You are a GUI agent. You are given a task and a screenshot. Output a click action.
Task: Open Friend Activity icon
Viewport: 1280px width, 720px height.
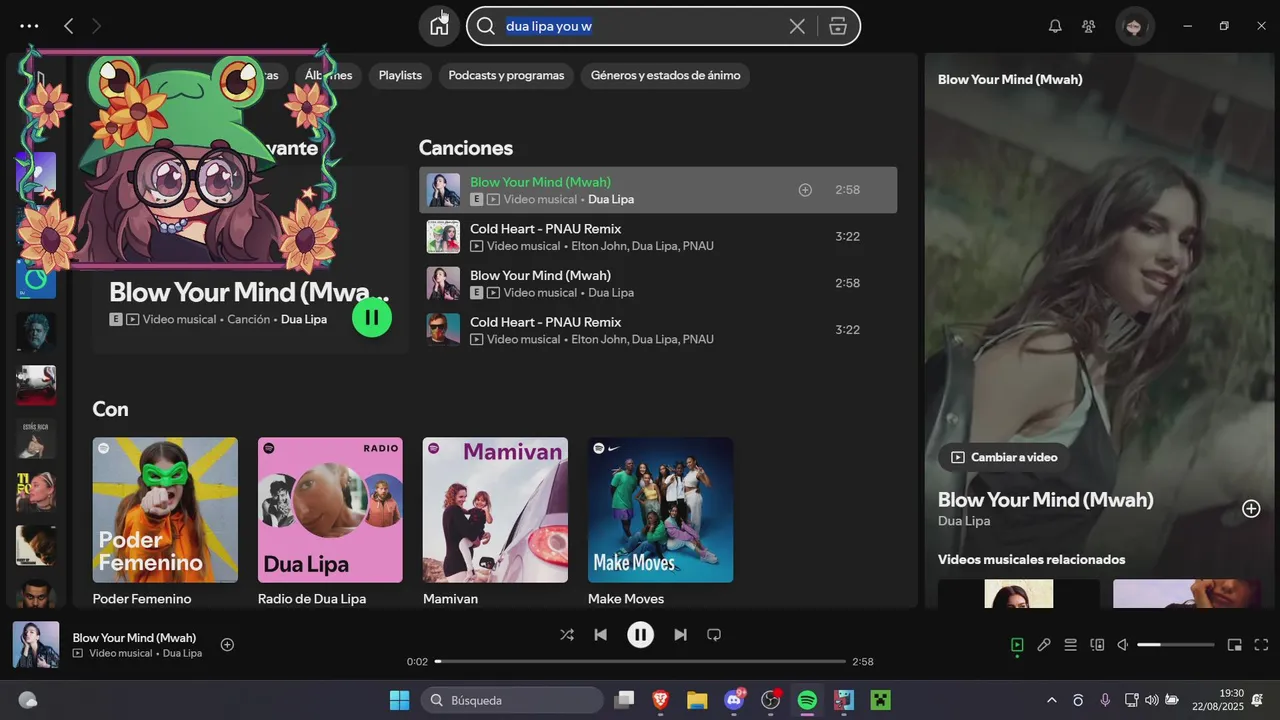click(x=1089, y=26)
